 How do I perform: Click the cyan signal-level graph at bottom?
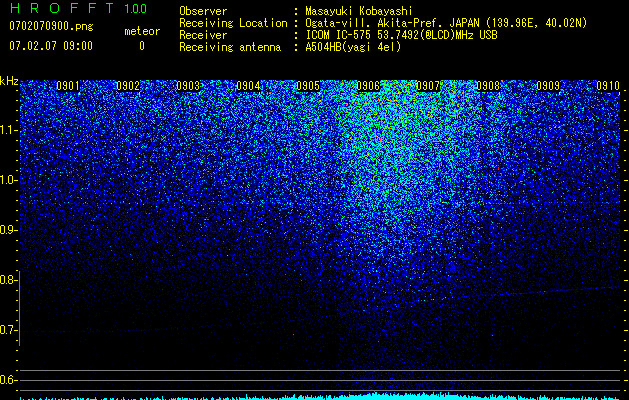coord(320,396)
